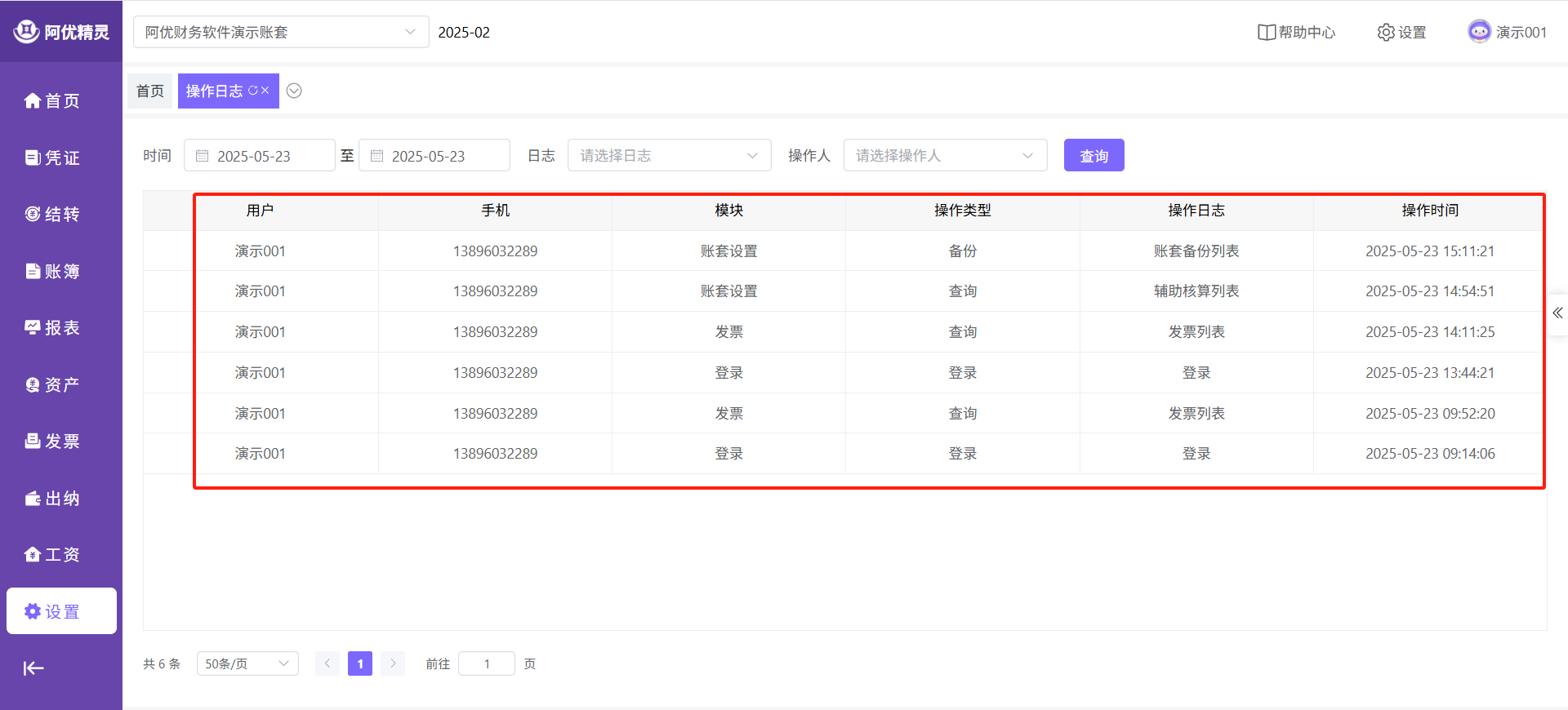Open the 账簿 ledger module

coord(52,271)
